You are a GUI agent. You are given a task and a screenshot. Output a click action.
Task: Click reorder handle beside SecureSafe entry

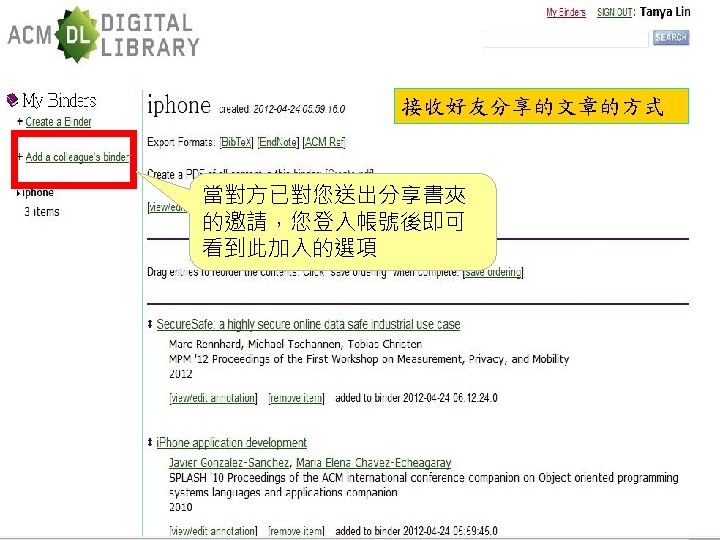tap(150, 325)
